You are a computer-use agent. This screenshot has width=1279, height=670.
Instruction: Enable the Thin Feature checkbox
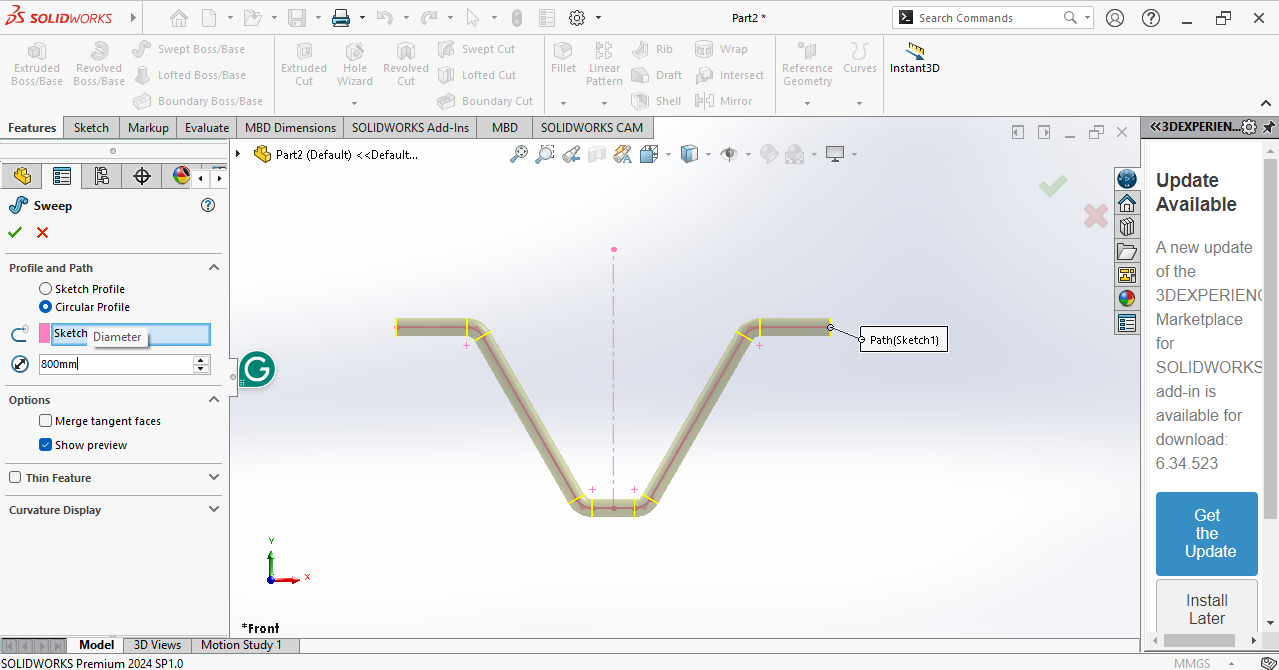(15, 478)
